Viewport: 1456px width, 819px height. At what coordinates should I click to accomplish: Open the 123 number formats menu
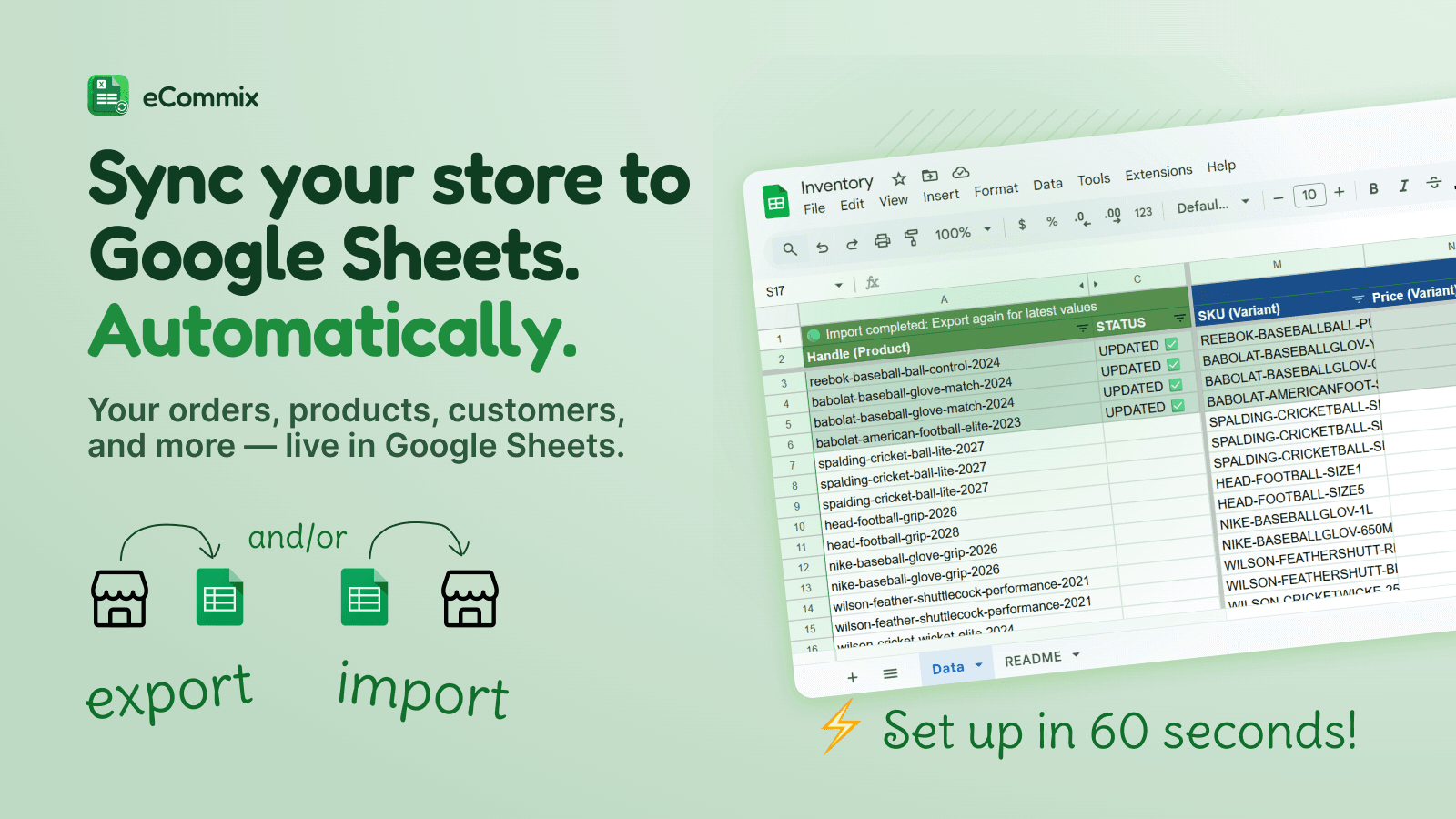click(x=1143, y=212)
